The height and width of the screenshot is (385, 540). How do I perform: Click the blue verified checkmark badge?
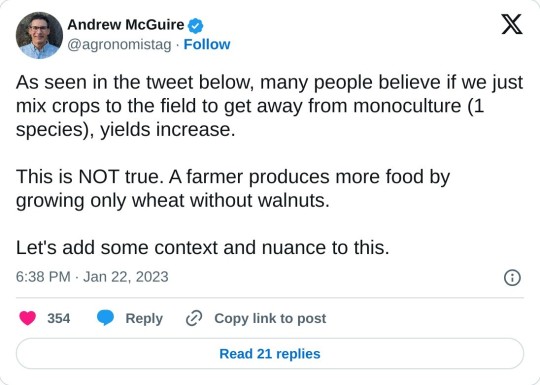point(196,25)
